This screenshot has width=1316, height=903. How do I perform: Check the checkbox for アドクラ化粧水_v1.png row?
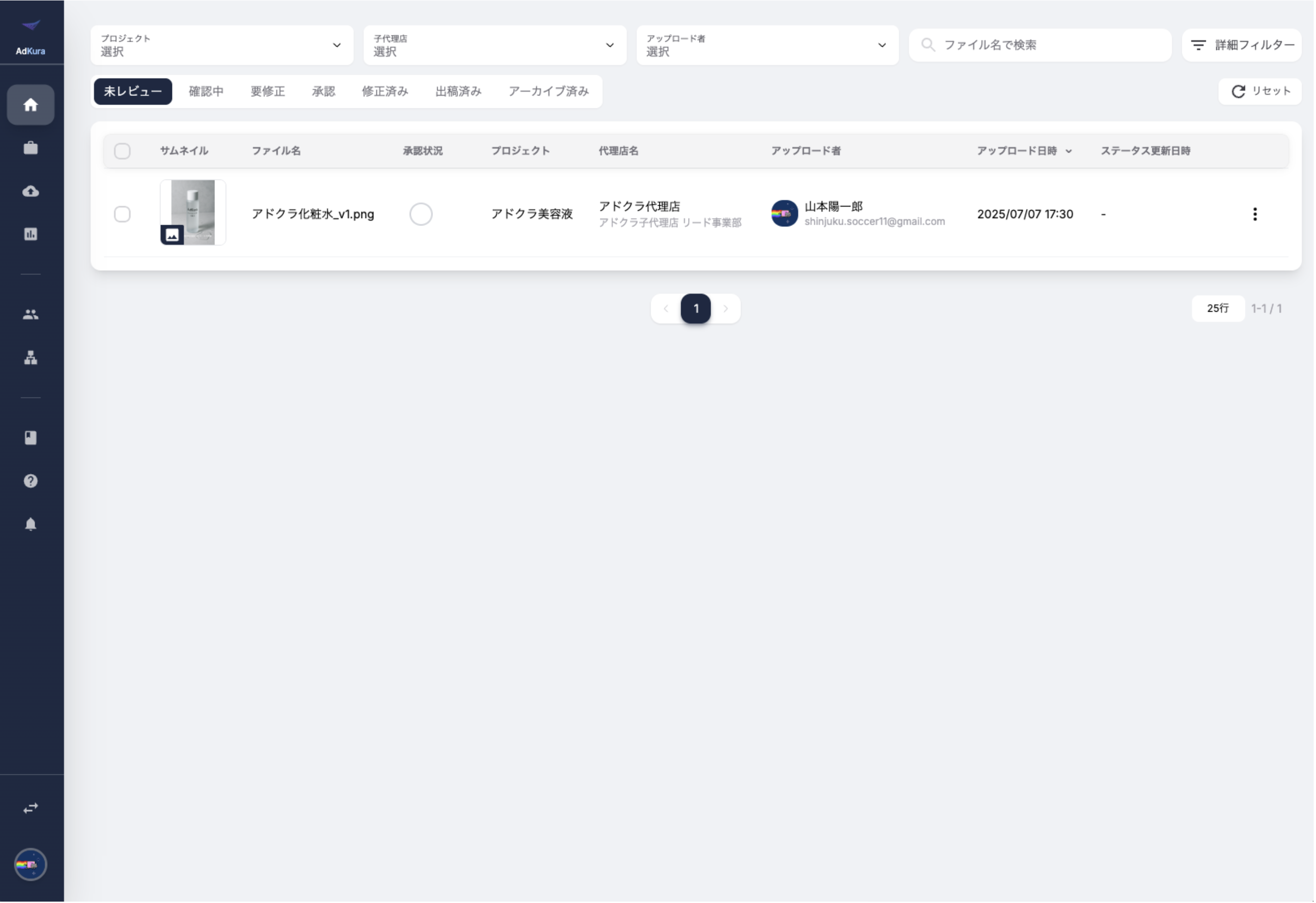122,214
